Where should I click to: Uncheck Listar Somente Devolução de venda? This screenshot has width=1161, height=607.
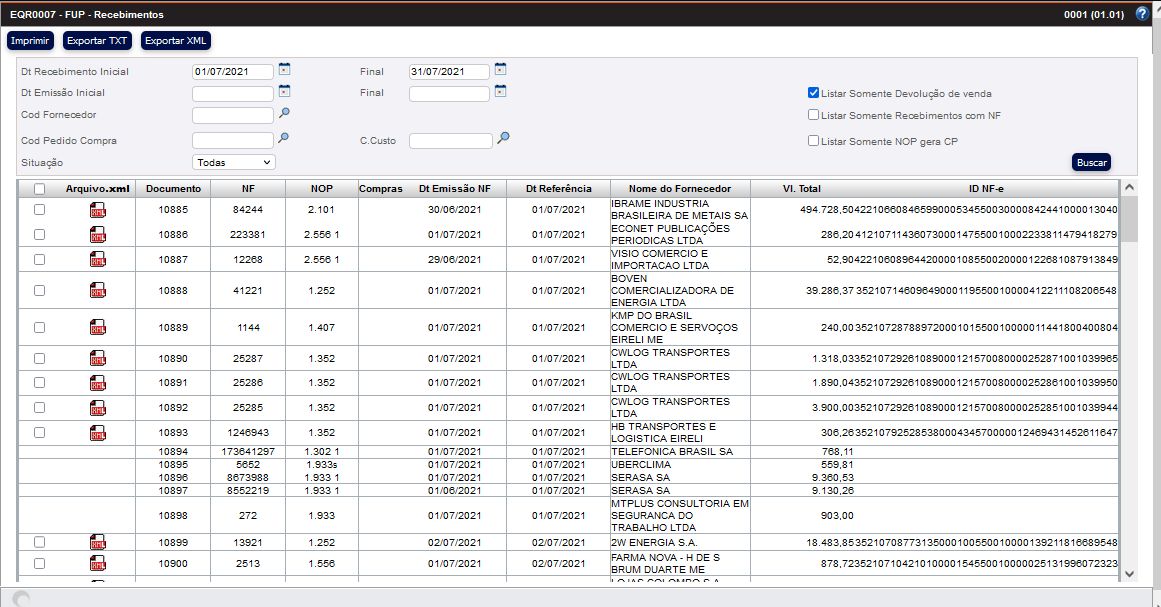814,93
